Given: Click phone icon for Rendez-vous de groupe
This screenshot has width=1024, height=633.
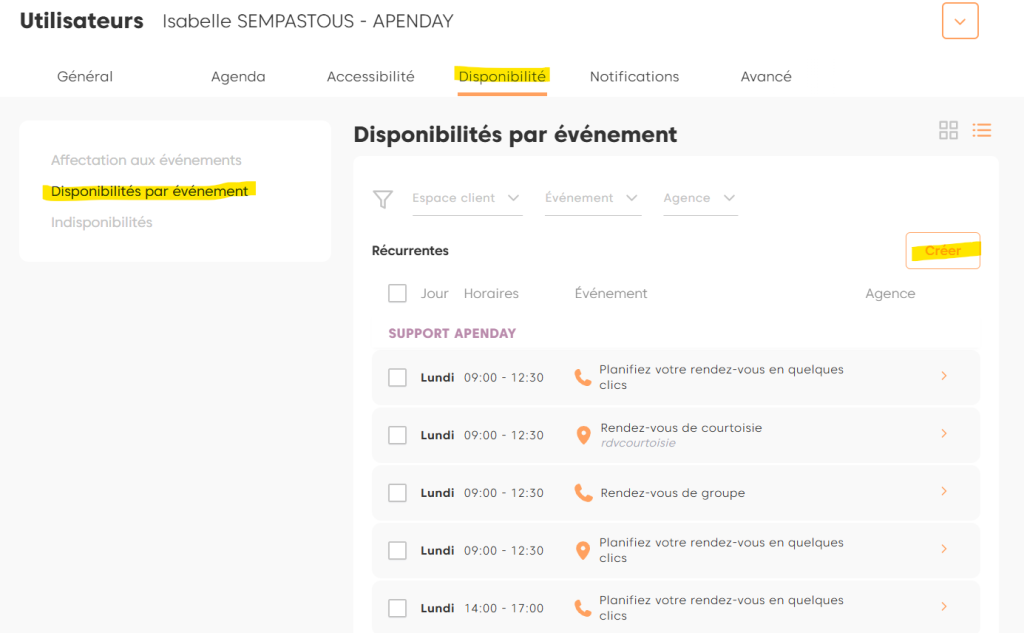Looking at the screenshot, I should (583, 493).
